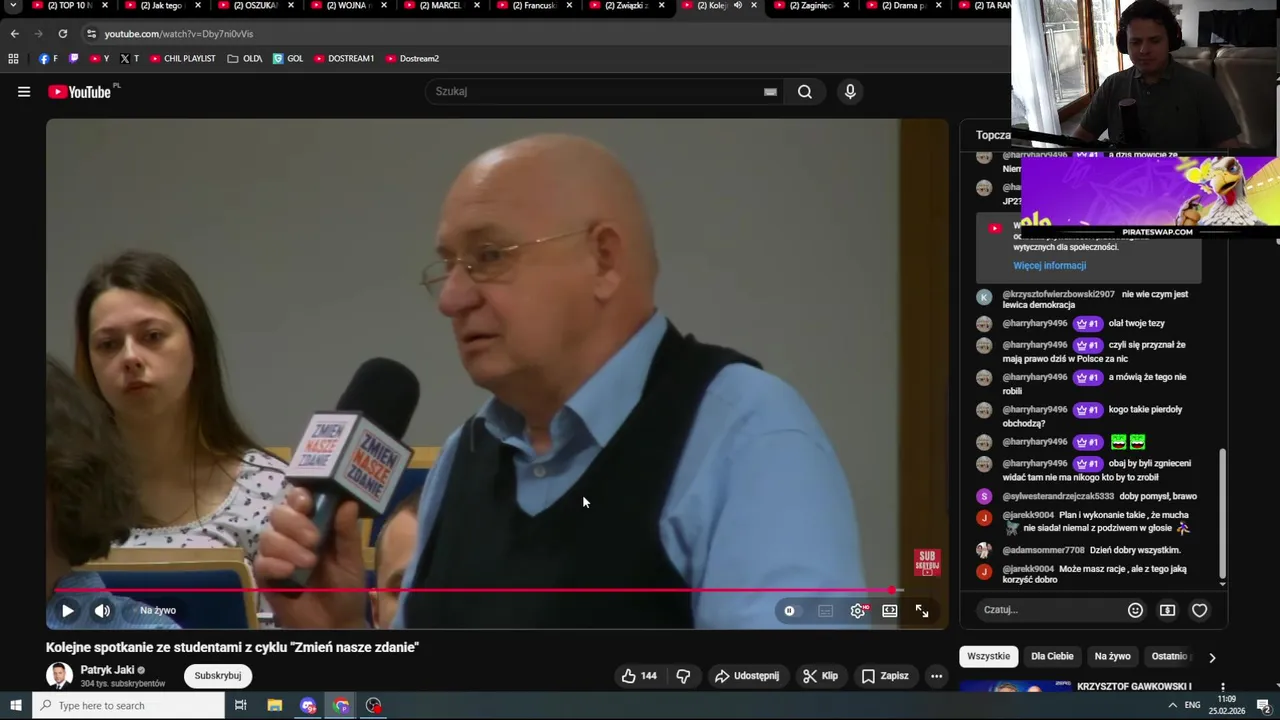Click the Na żywo live indicator
The width and height of the screenshot is (1280, 720).
[158, 610]
